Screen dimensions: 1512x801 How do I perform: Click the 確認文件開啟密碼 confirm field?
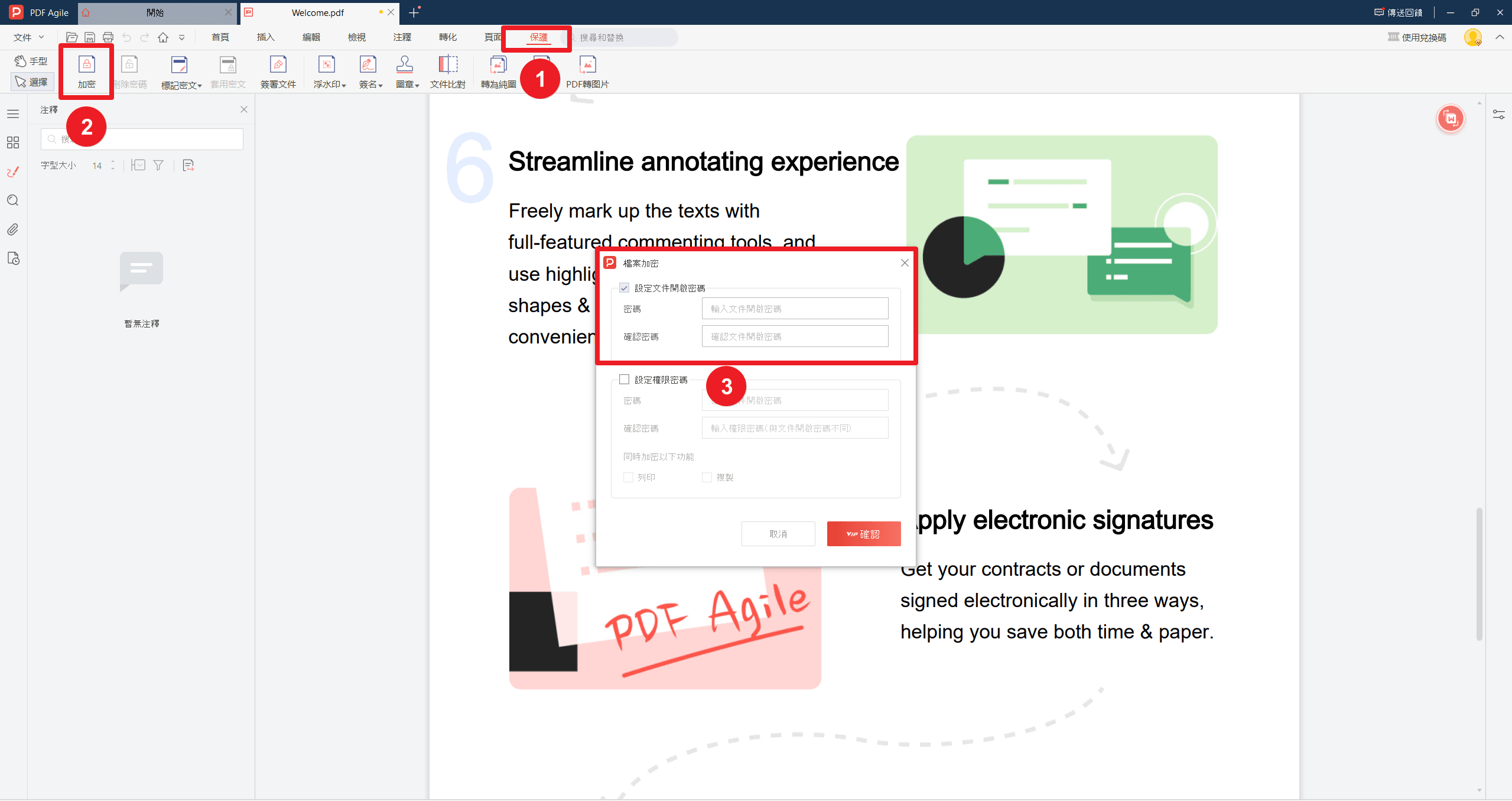[x=795, y=336]
